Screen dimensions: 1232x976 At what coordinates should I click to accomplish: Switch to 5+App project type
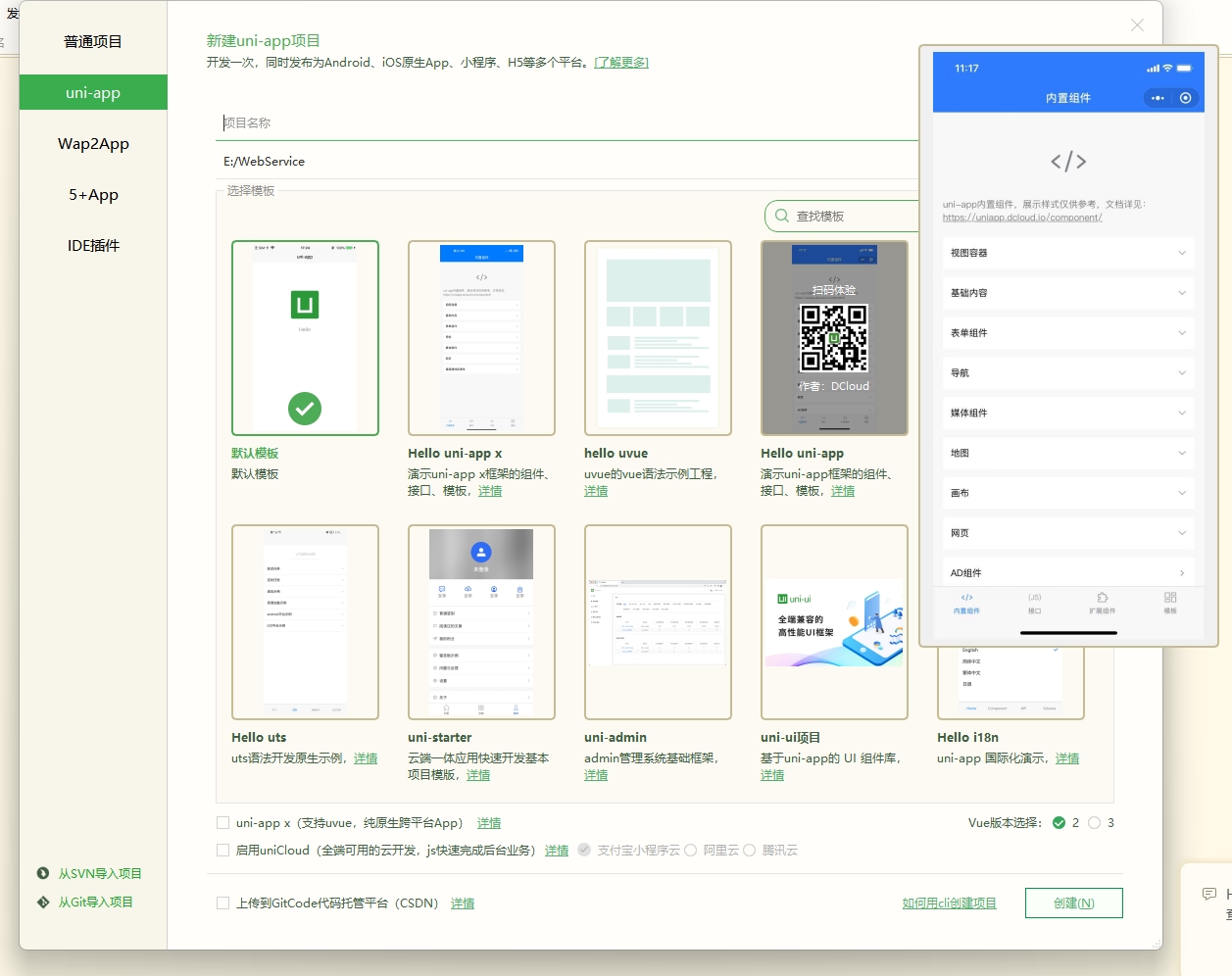[x=93, y=195]
